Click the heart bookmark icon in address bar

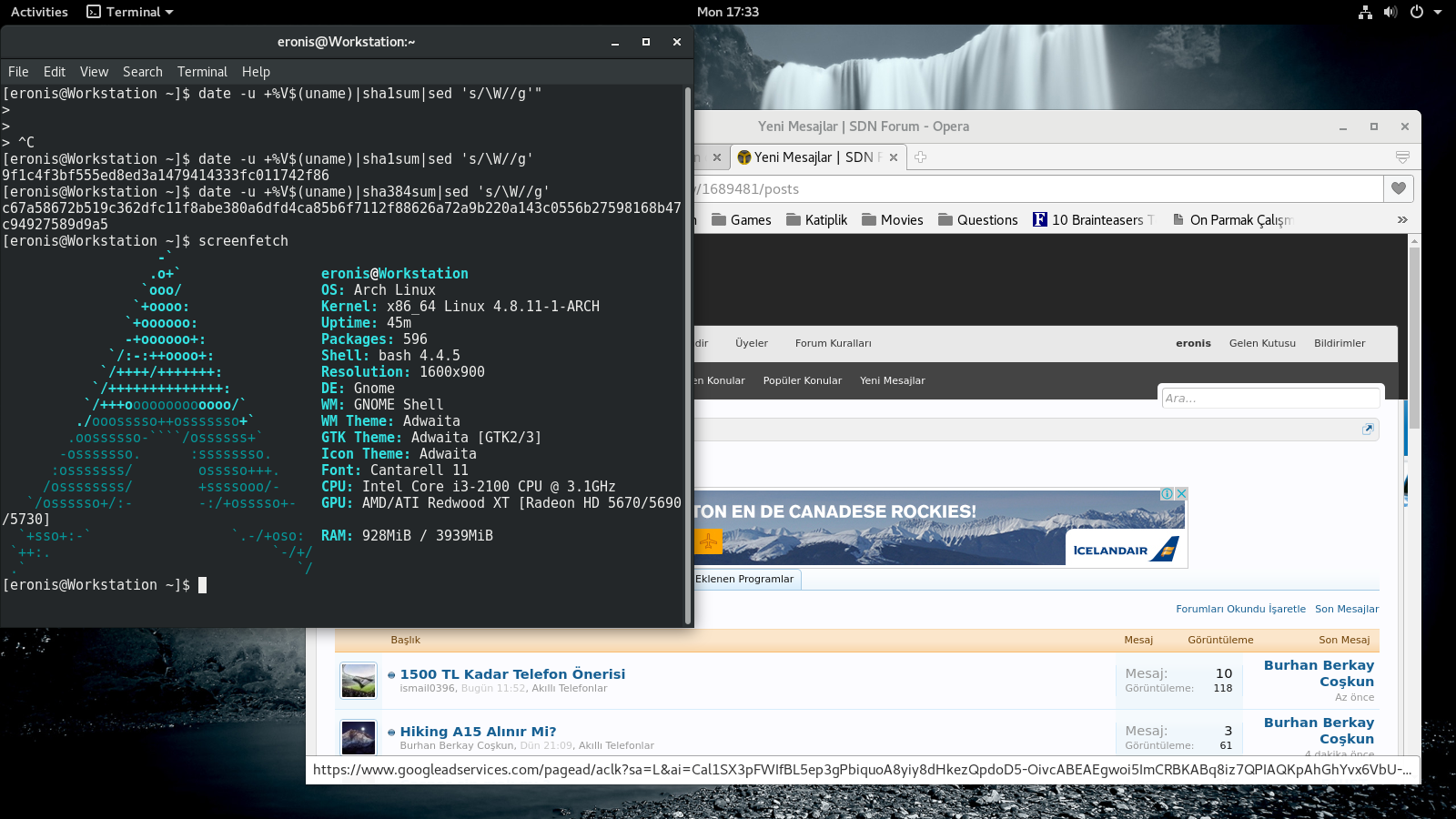pos(1399,188)
